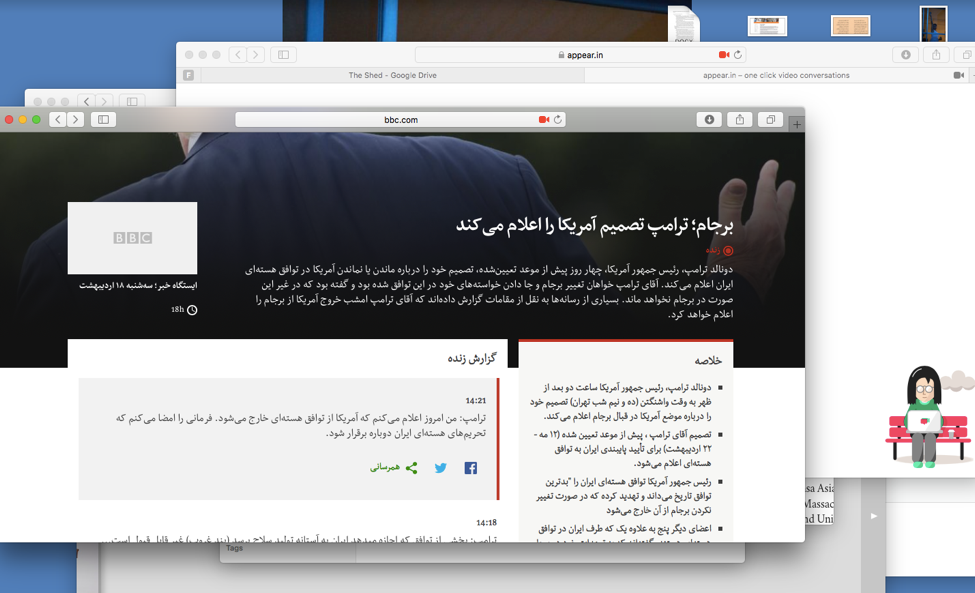
Task: Click the pinned F tab in appear.in window
Action: click(x=188, y=75)
